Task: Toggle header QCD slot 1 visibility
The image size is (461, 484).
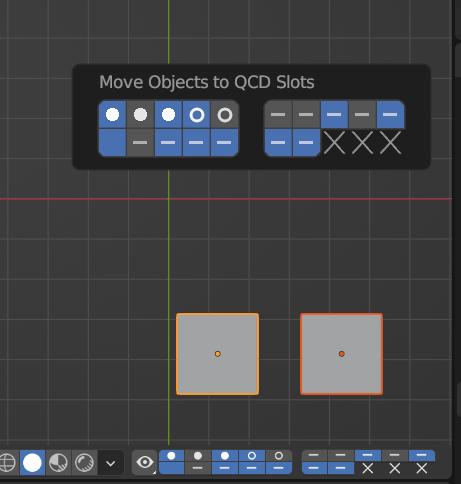Action: point(171,456)
